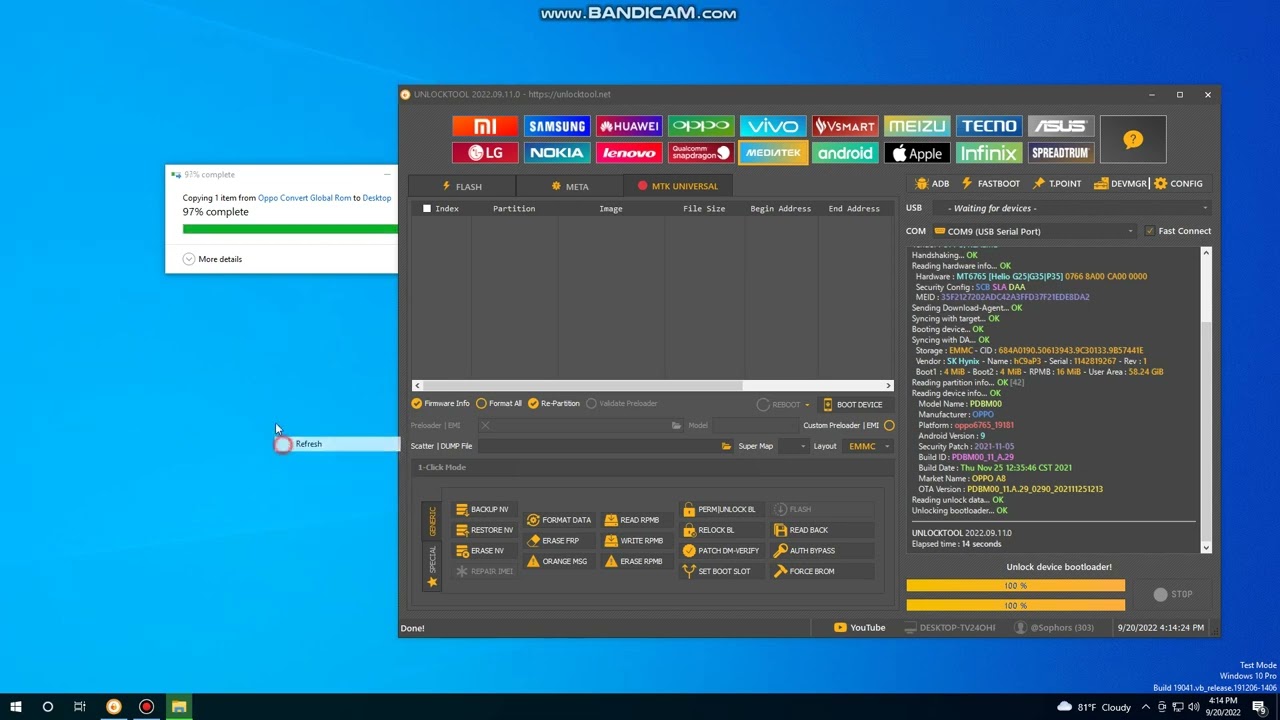Select the GENERIC side tab
Image resolution: width=1280 pixels, height=720 pixels.
click(432, 522)
